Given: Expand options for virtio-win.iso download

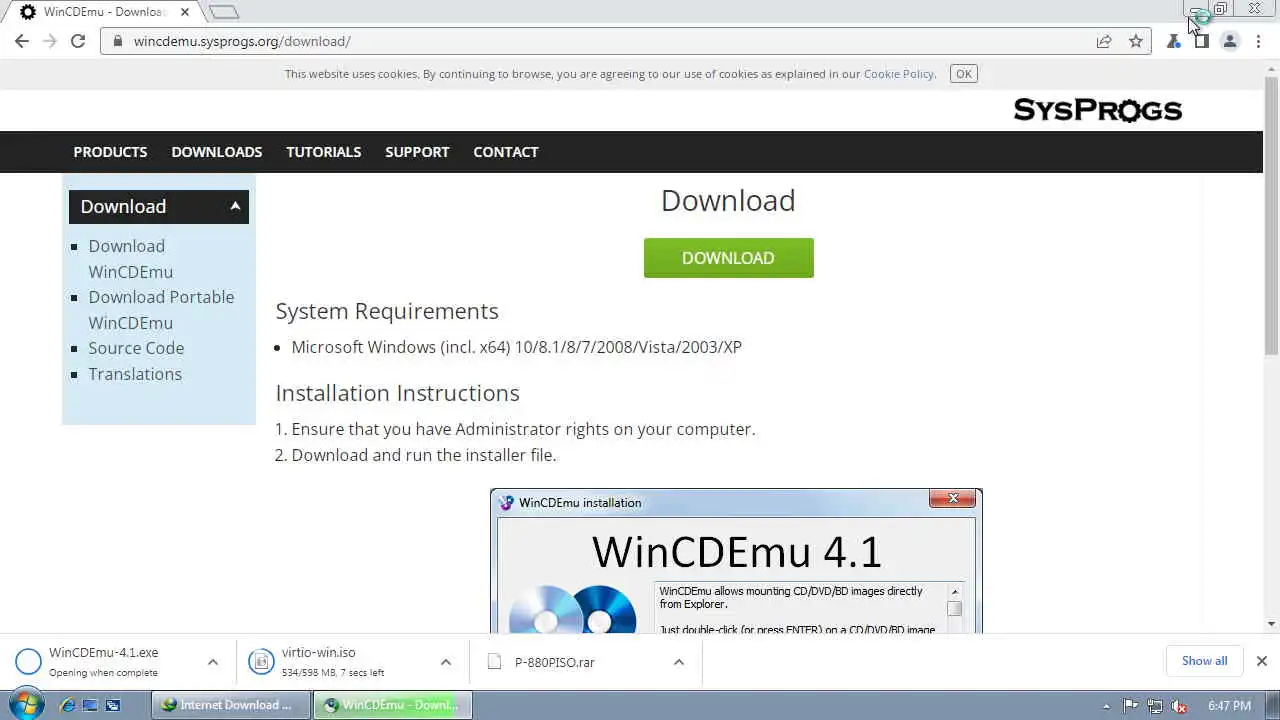Looking at the screenshot, I should [x=446, y=662].
